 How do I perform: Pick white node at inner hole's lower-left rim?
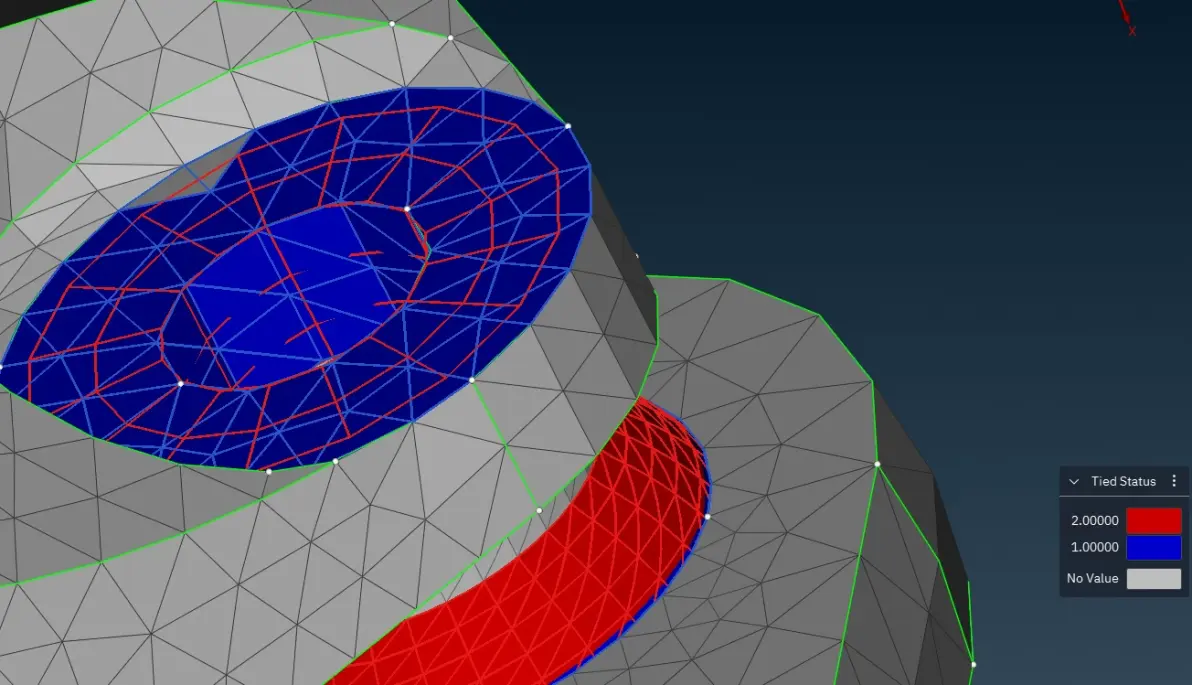(x=180, y=384)
